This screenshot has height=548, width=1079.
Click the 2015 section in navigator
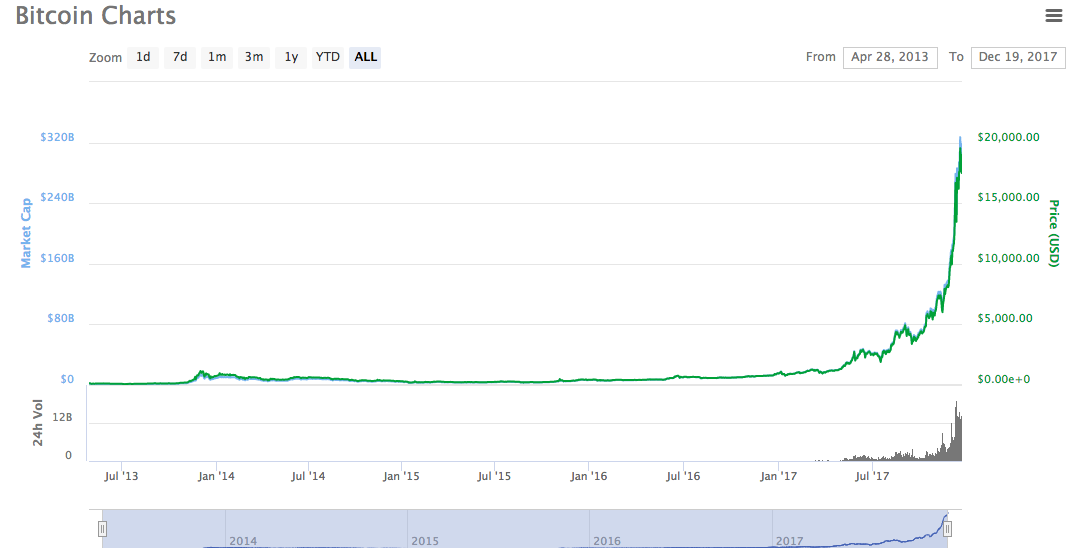coord(498,528)
